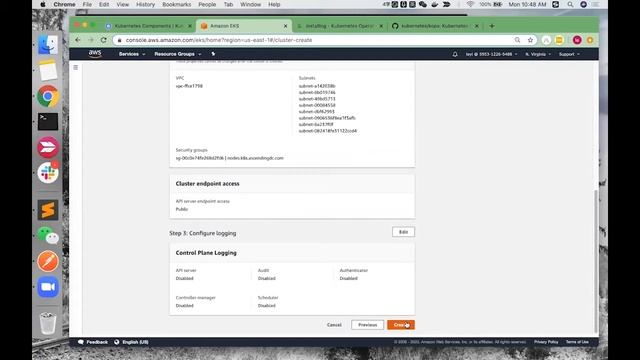The width and height of the screenshot is (640, 360).
Task: Select the Cluster endpoint access heading
Action: (x=207, y=184)
